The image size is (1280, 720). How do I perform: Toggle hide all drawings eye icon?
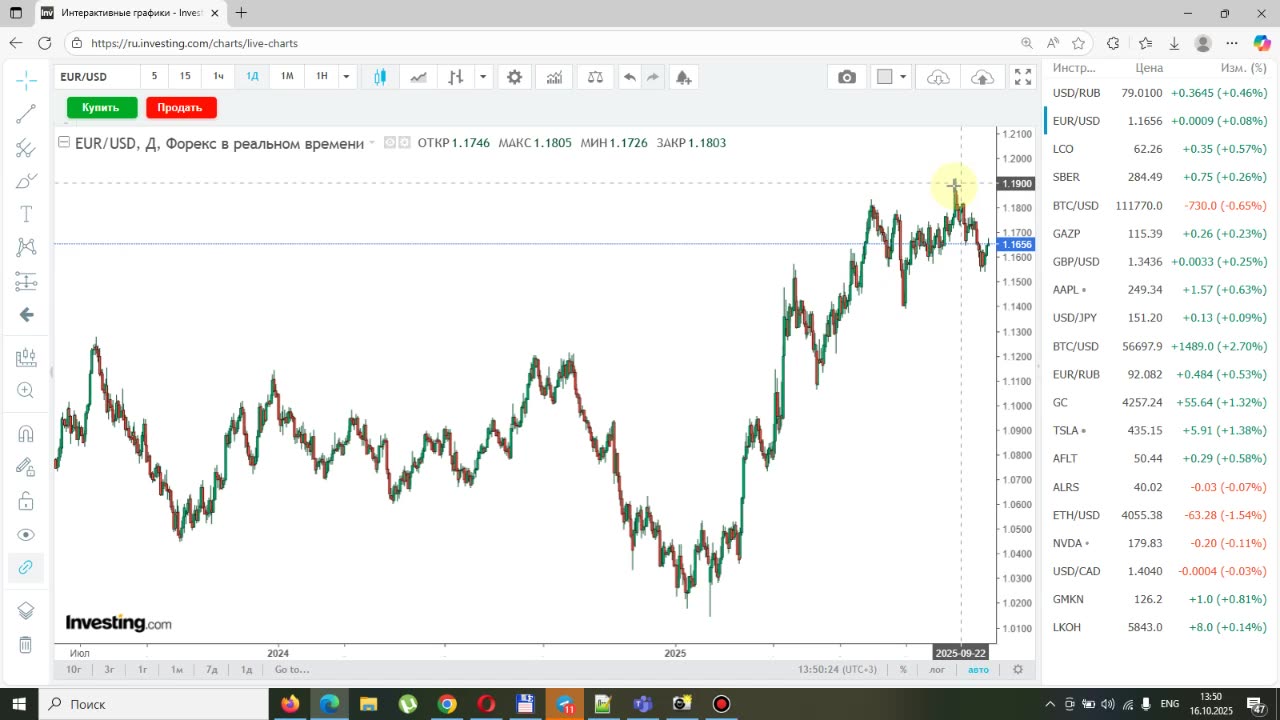[x=26, y=535]
